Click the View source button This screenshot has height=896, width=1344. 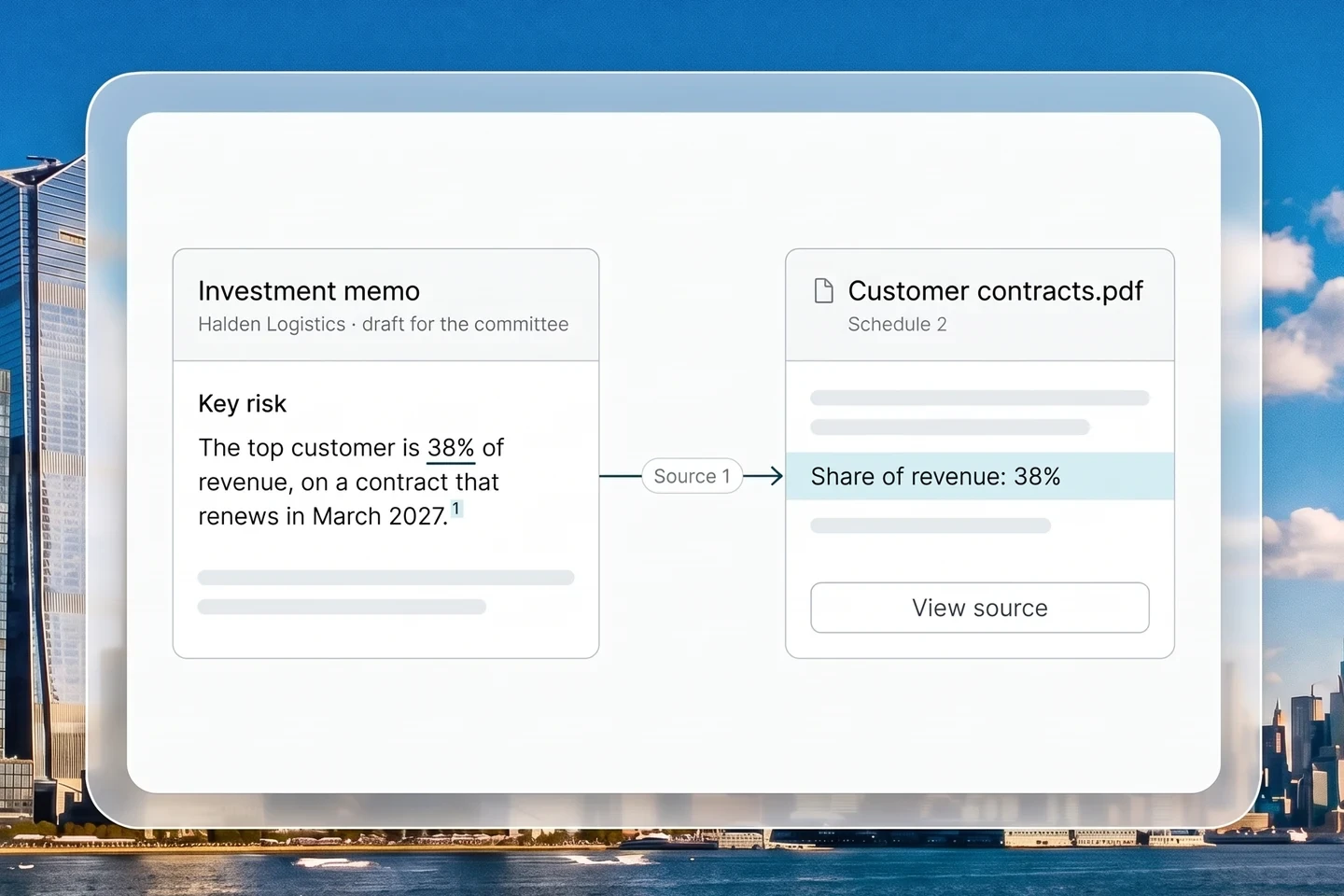[x=979, y=608]
